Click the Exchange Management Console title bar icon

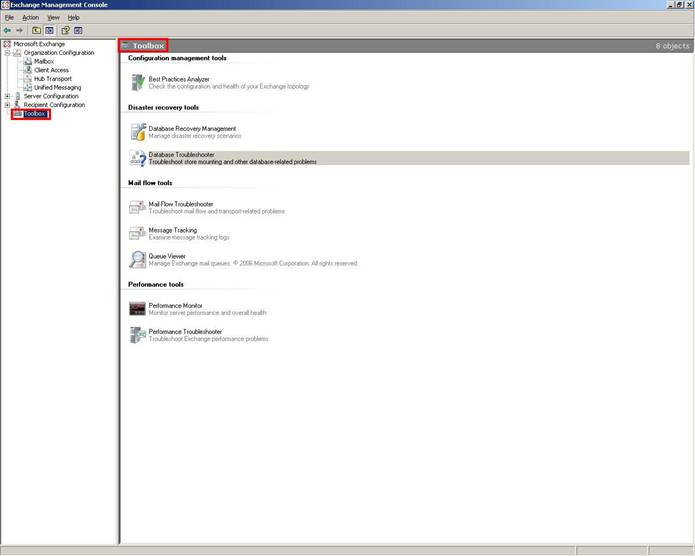tap(5, 5)
